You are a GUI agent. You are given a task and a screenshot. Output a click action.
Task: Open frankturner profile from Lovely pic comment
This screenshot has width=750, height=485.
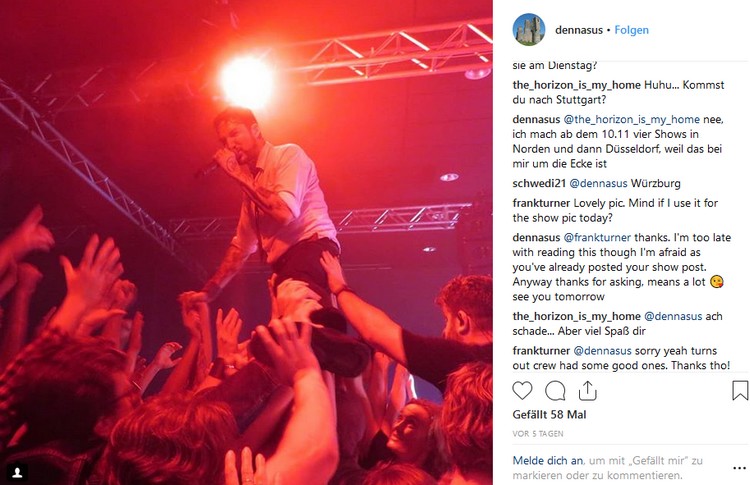click(x=541, y=203)
